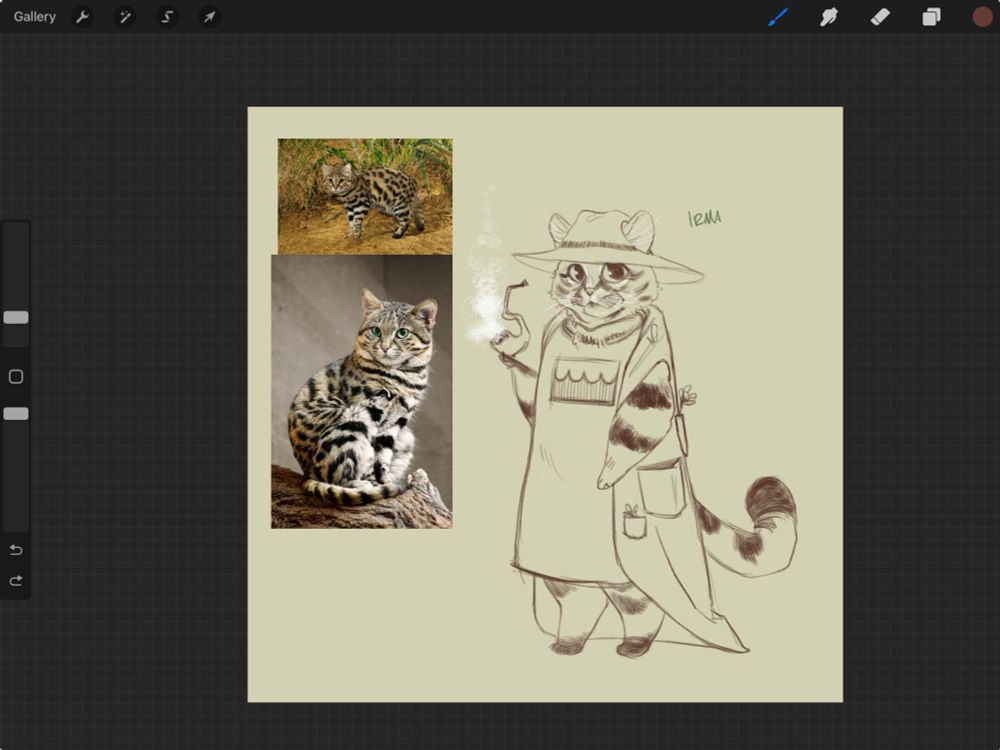
Task: Redo the last undone stroke
Action: tap(16, 580)
